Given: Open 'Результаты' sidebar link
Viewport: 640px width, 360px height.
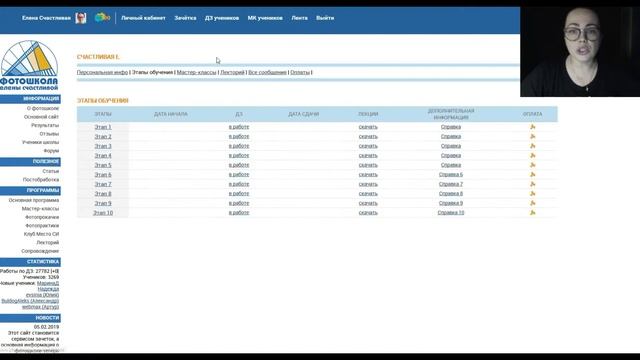Looking at the screenshot, I should click(45, 125).
